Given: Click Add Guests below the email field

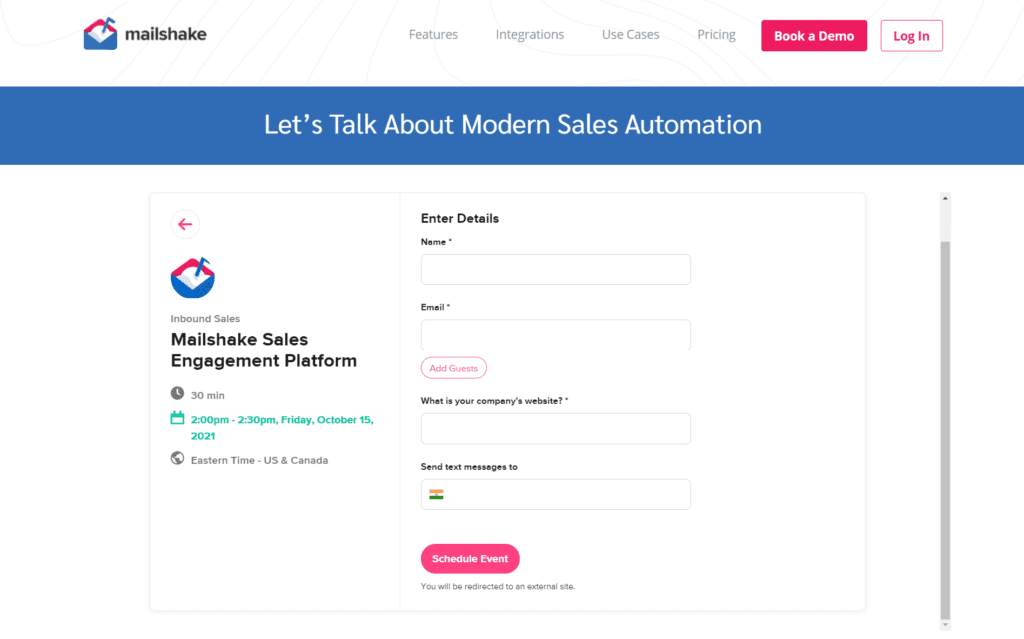Looking at the screenshot, I should point(453,367).
